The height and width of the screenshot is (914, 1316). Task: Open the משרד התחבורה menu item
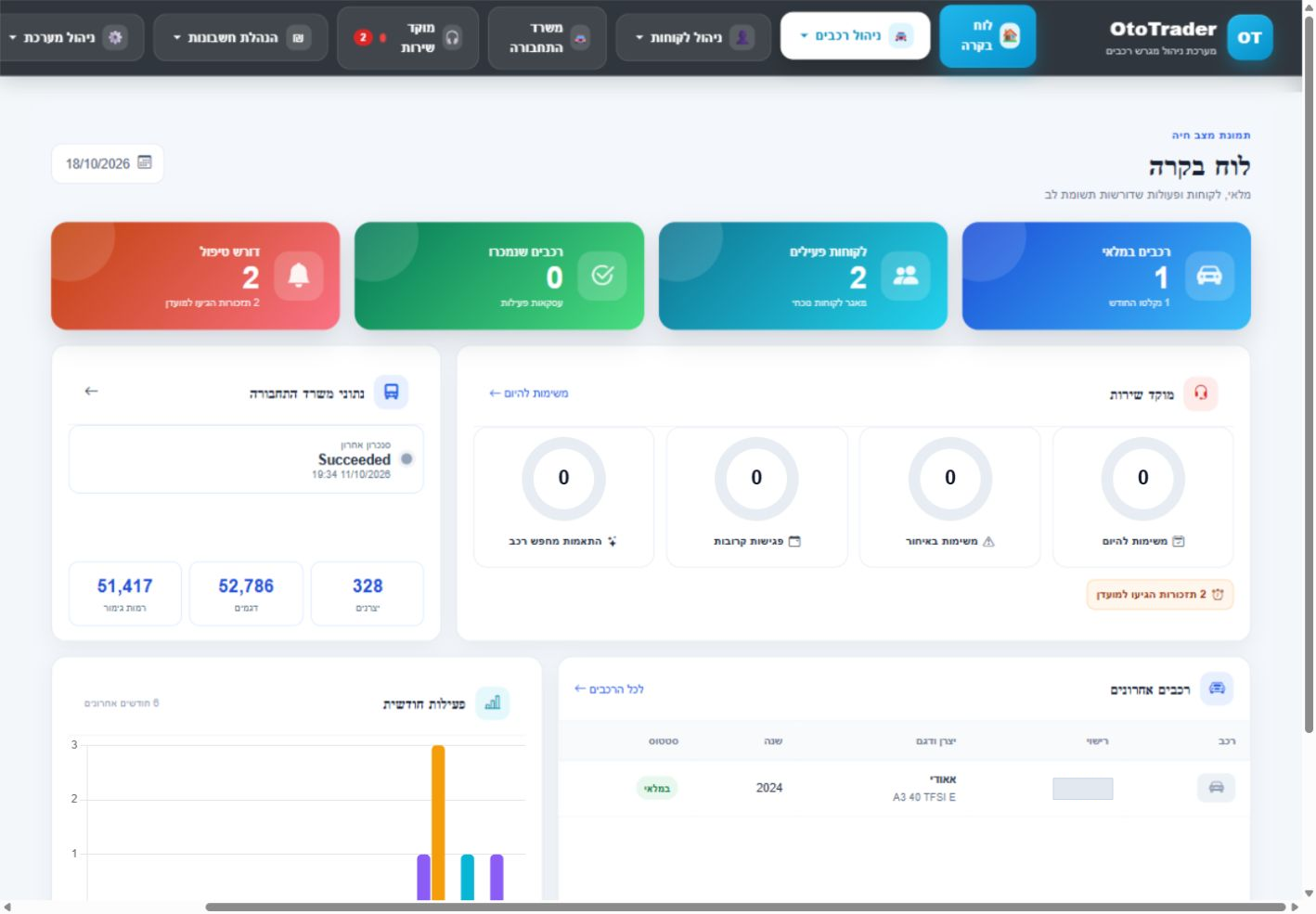(547, 37)
